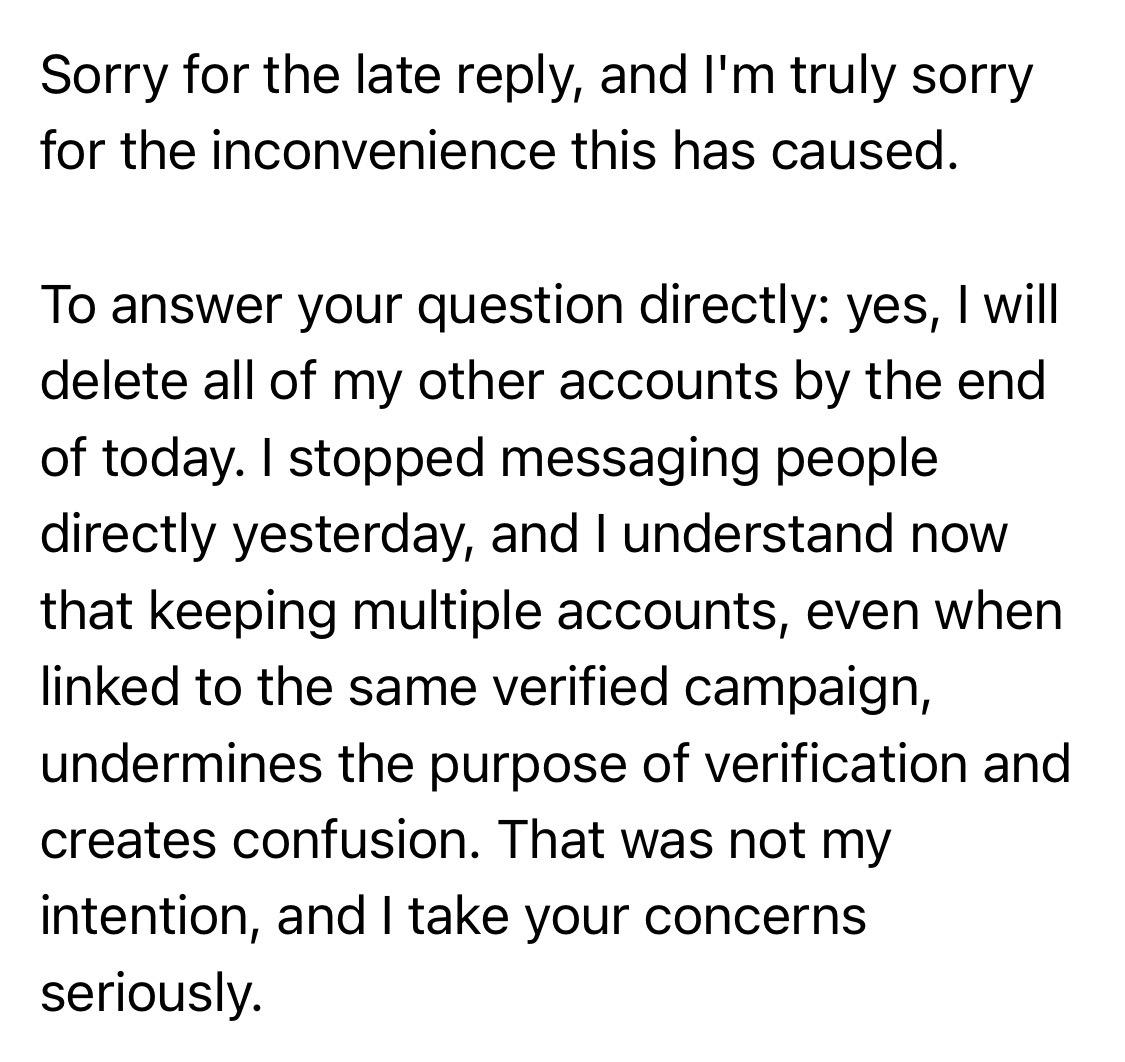Click the final word "seriously."

click(x=148, y=992)
